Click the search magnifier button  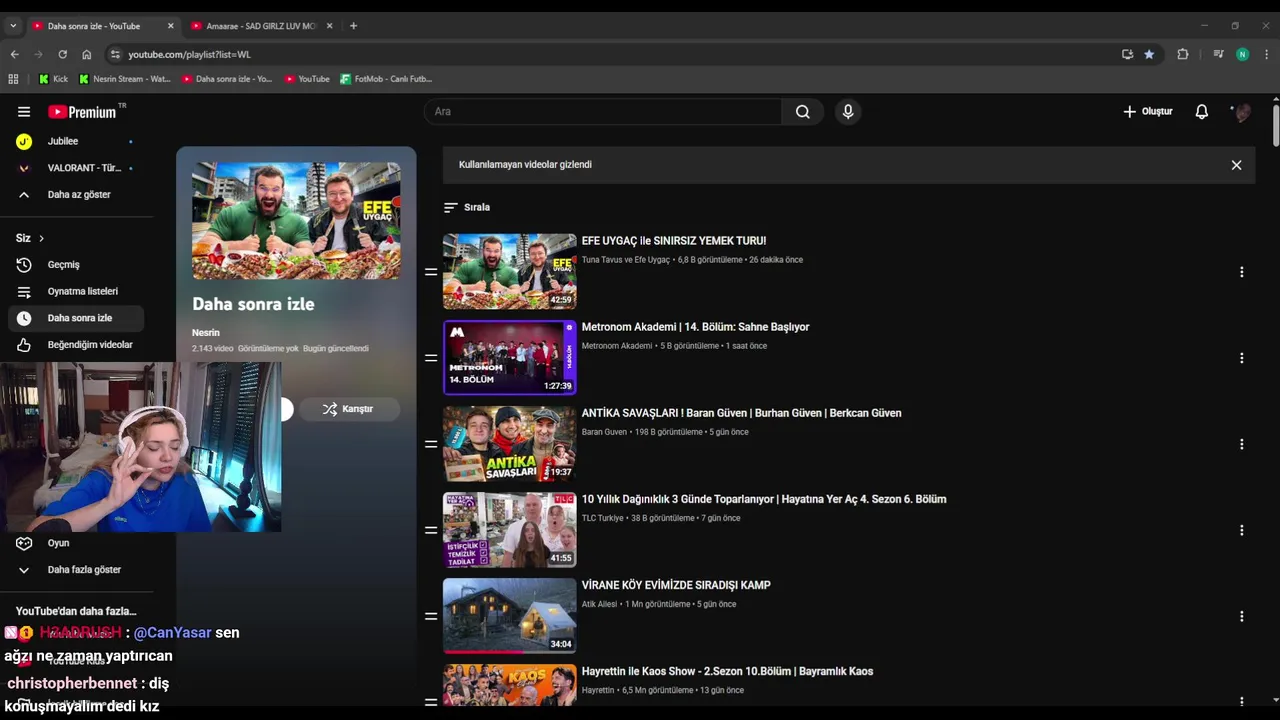803,112
